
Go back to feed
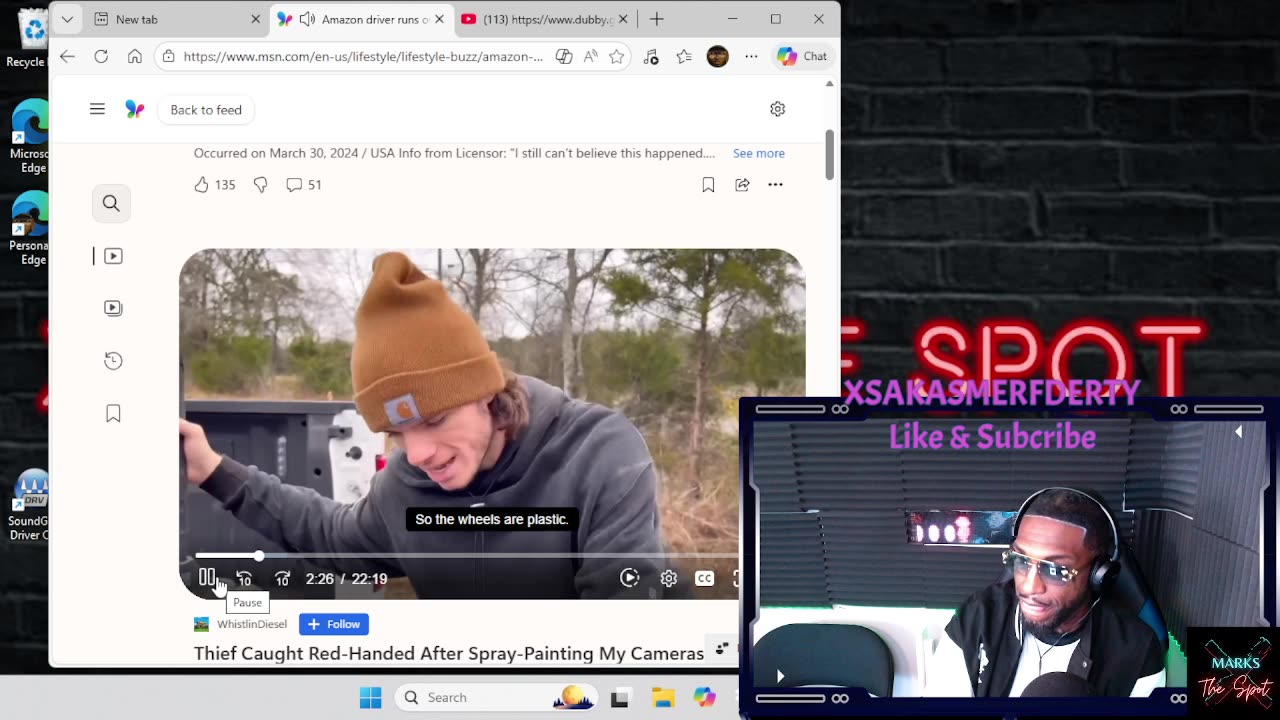[x=206, y=110]
